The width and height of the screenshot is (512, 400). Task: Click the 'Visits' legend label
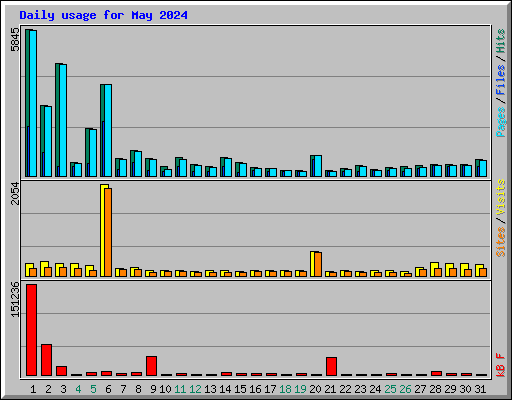click(501, 198)
